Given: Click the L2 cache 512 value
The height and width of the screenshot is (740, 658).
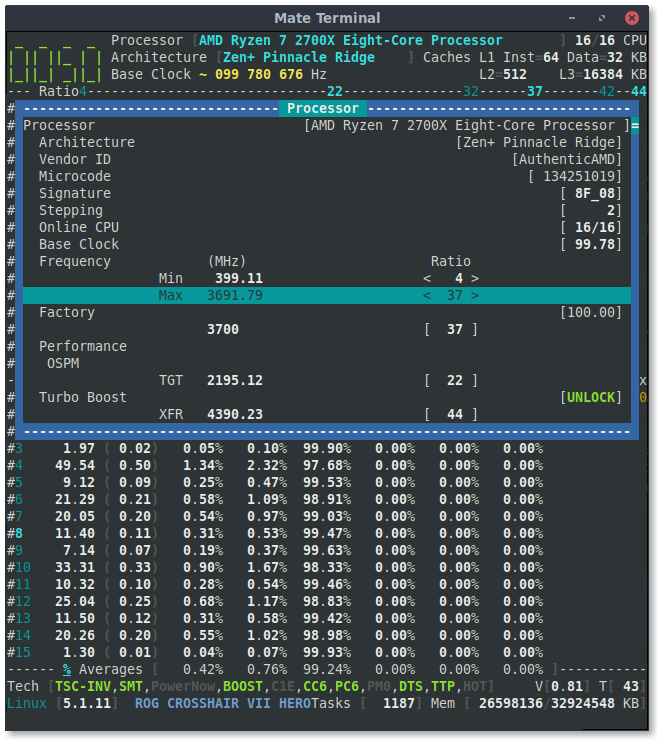Looking at the screenshot, I should [x=515, y=75].
